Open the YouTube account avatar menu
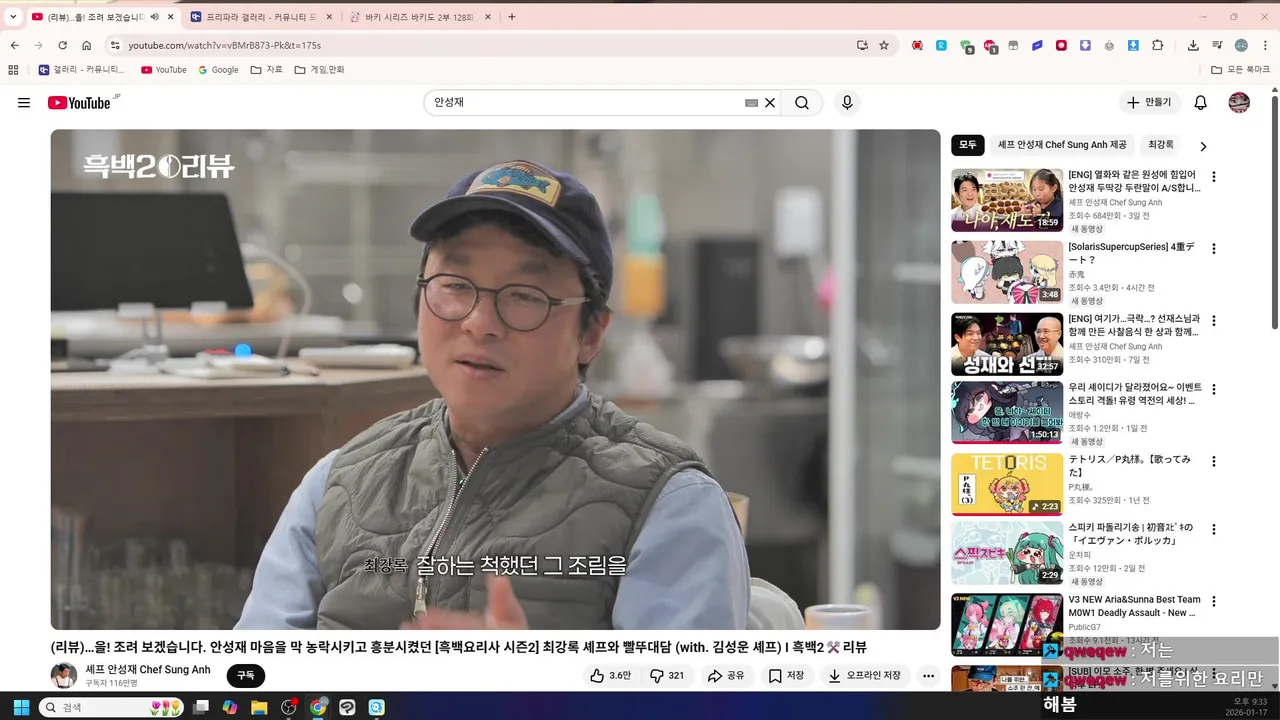 1239,103
